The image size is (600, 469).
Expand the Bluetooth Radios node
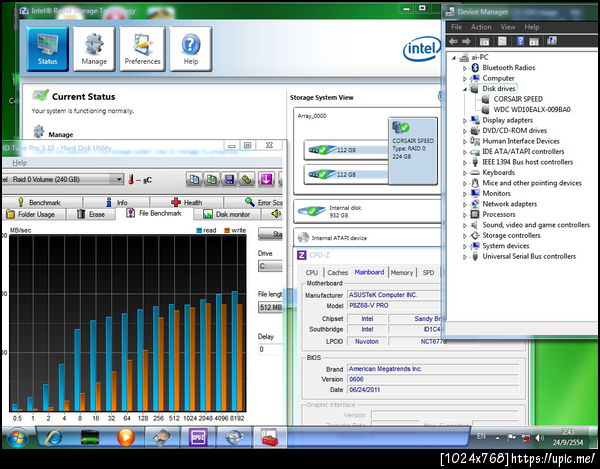coord(465,68)
